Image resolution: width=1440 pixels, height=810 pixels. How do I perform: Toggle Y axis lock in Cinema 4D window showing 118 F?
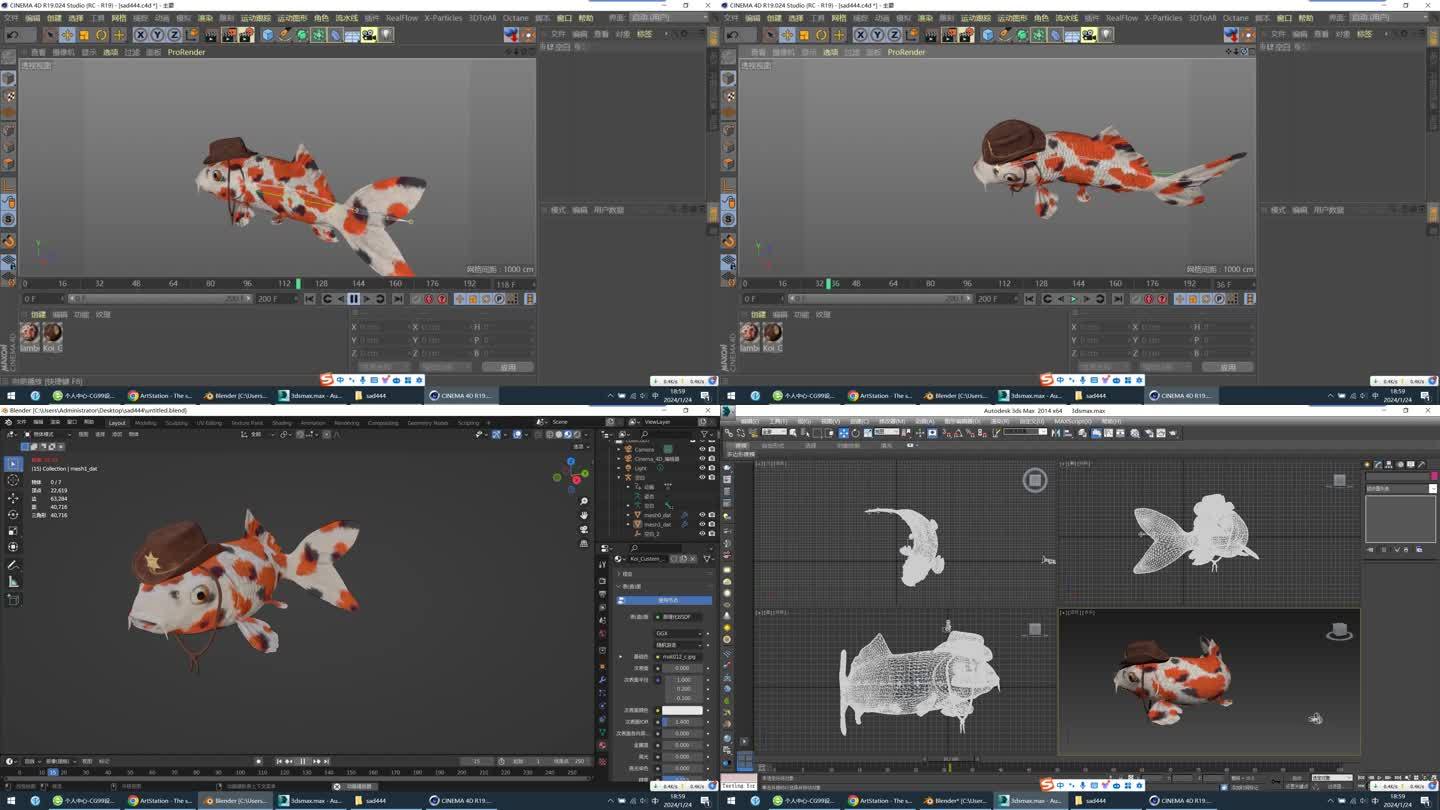(157, 35)
